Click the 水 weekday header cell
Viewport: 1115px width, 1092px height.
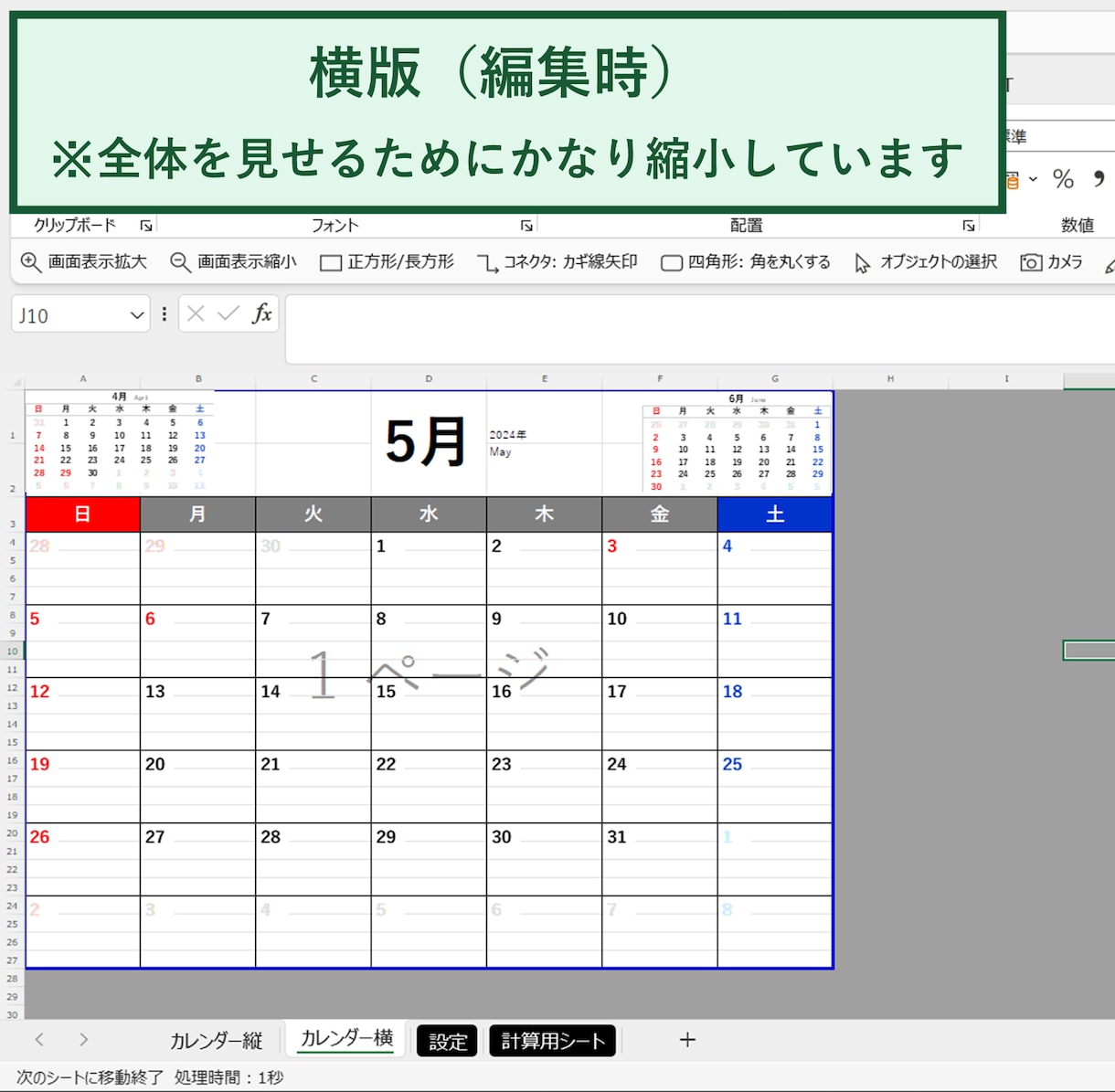(429, 514)
